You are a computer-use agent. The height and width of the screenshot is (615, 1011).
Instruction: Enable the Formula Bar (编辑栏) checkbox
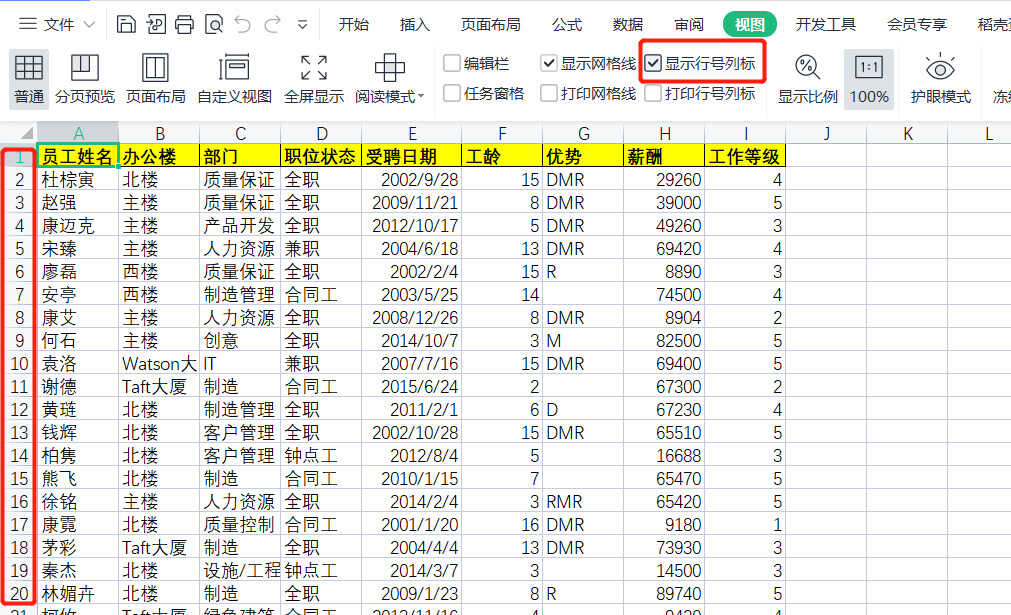tap(453, 63)
